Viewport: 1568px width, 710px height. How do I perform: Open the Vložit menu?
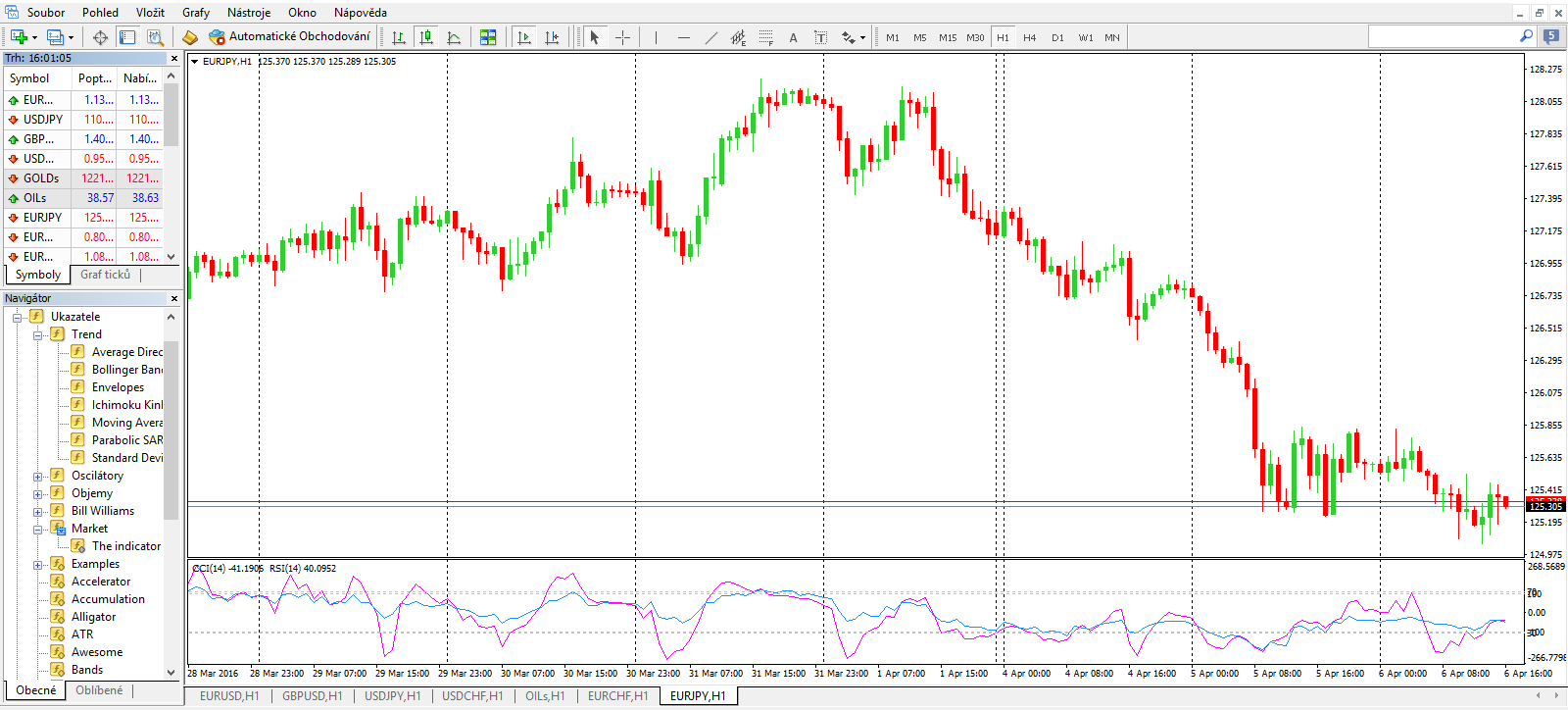click(150, 13)
